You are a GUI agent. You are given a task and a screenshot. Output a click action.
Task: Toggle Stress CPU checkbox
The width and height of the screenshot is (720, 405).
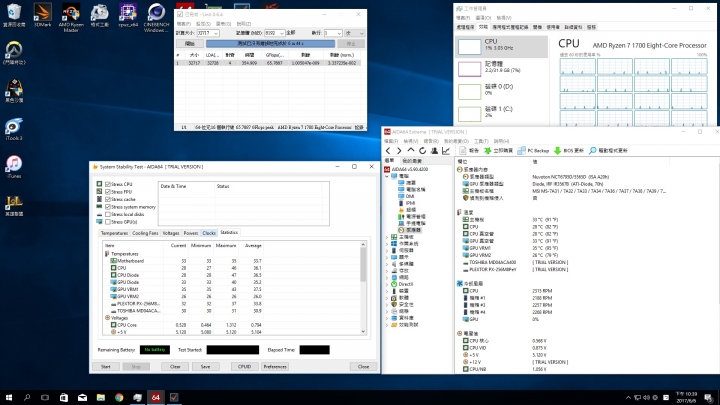click(x=108, y=184)
